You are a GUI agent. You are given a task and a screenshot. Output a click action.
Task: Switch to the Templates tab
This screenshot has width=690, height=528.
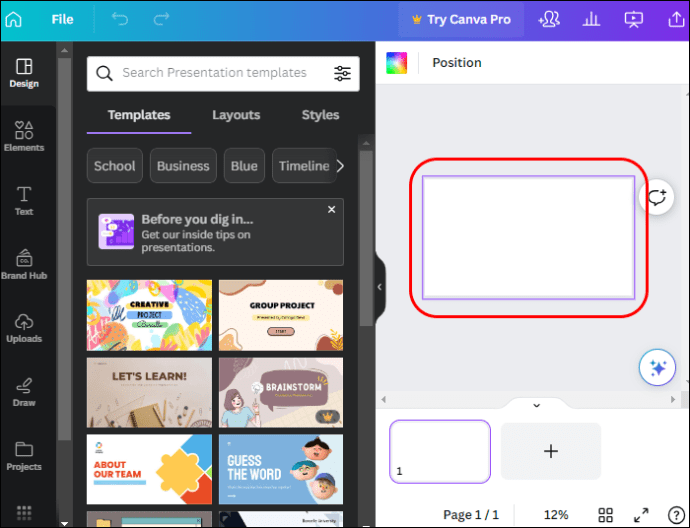pos(139,115)
